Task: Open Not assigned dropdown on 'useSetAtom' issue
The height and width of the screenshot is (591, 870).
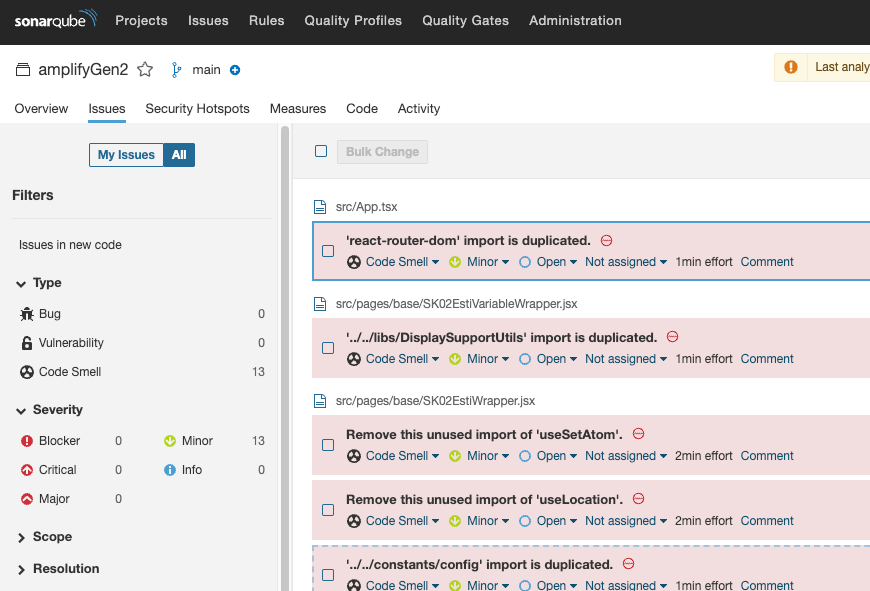Action: point(626,456)
